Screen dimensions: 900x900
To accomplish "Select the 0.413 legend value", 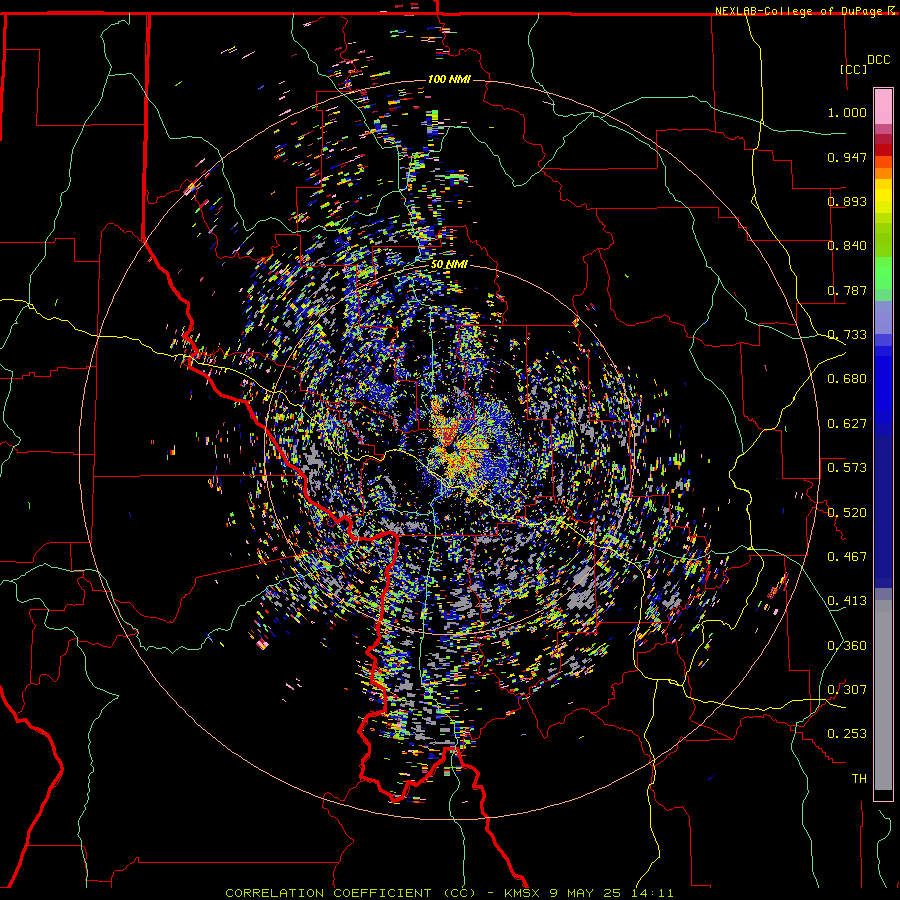I will coord(847,601).
